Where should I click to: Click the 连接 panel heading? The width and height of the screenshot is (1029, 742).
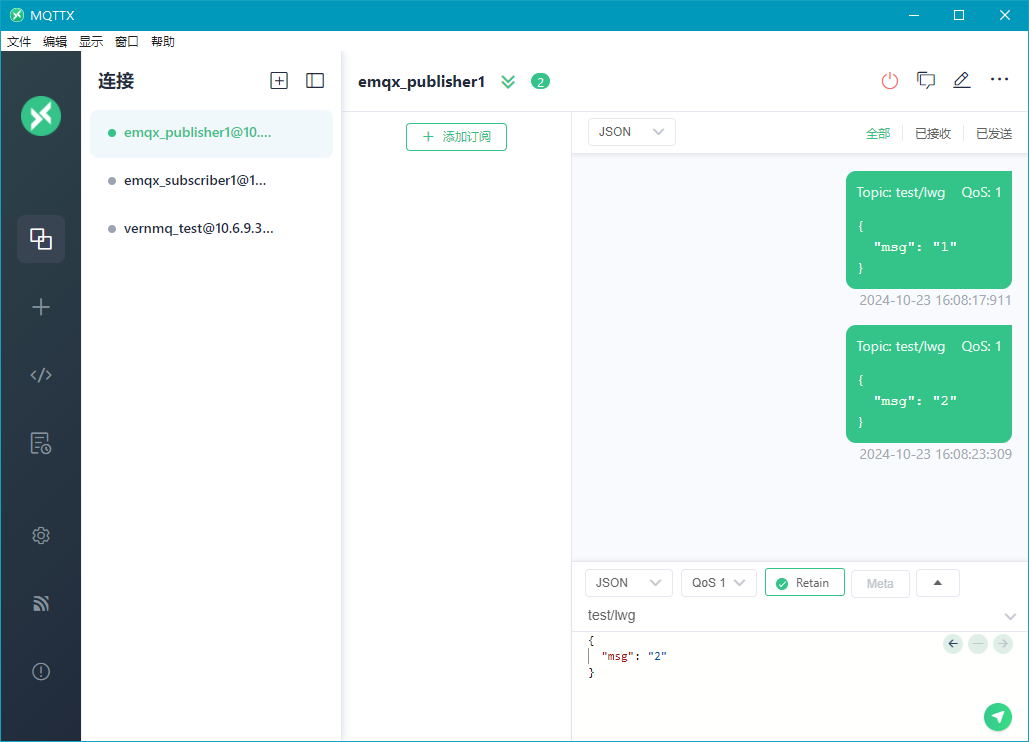[x=116, y=81]
